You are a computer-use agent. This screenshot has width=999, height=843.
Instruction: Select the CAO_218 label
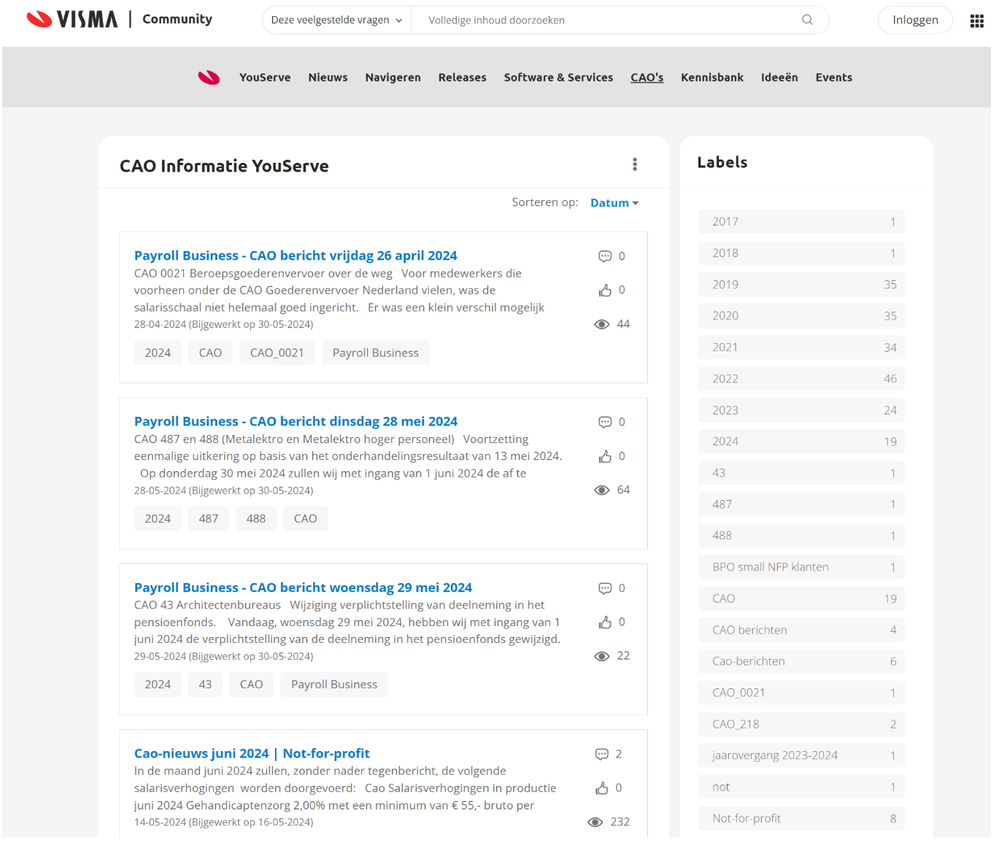point(801,724)
